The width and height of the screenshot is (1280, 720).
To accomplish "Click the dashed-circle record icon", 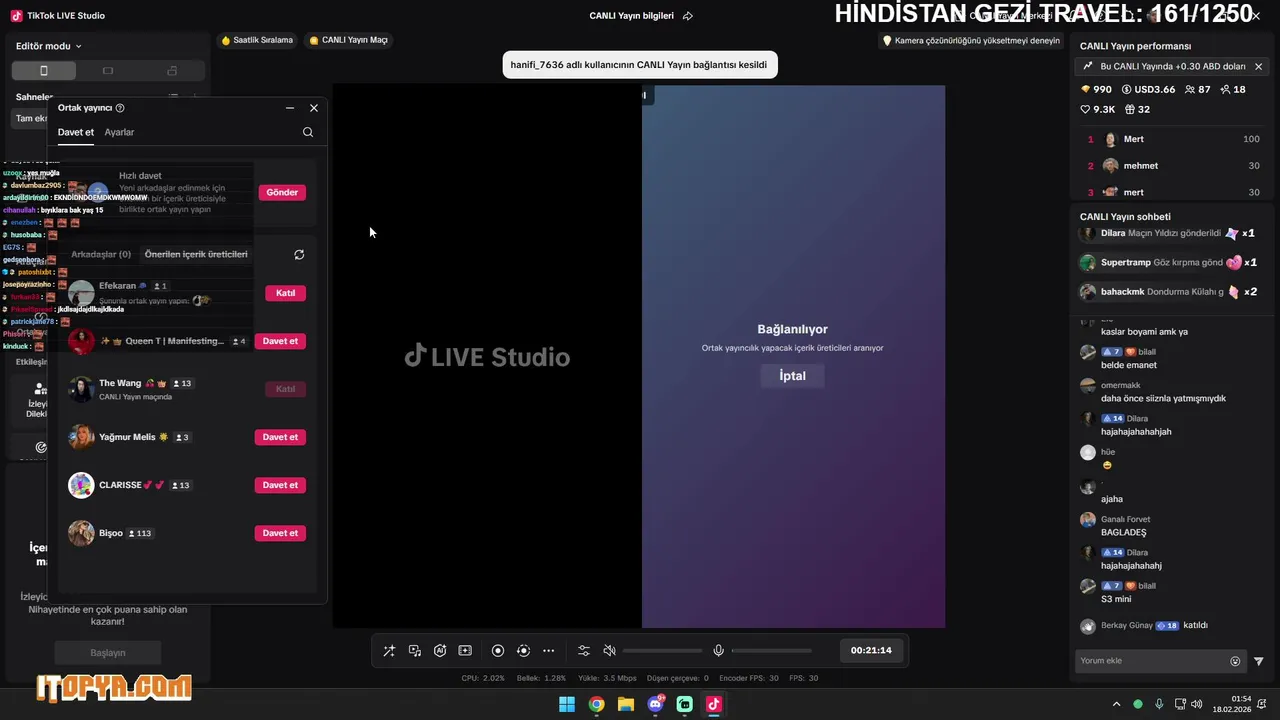I will click(x=523, y=650).
